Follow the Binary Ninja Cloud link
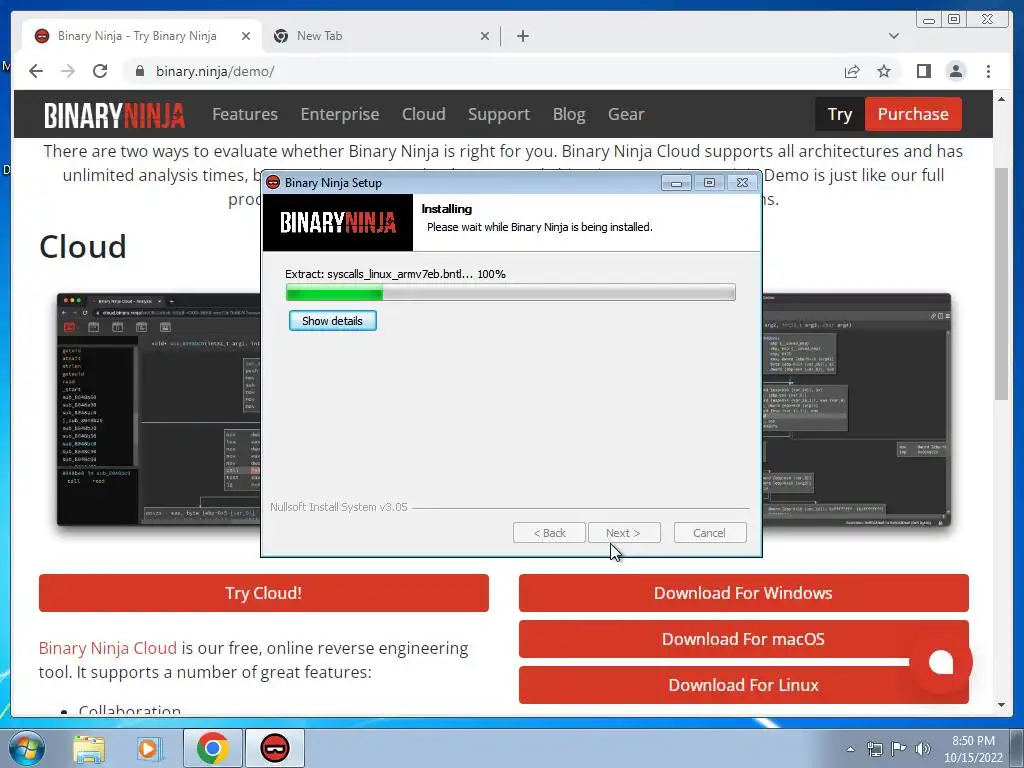 pyautogui.click(x=108, y=648)
